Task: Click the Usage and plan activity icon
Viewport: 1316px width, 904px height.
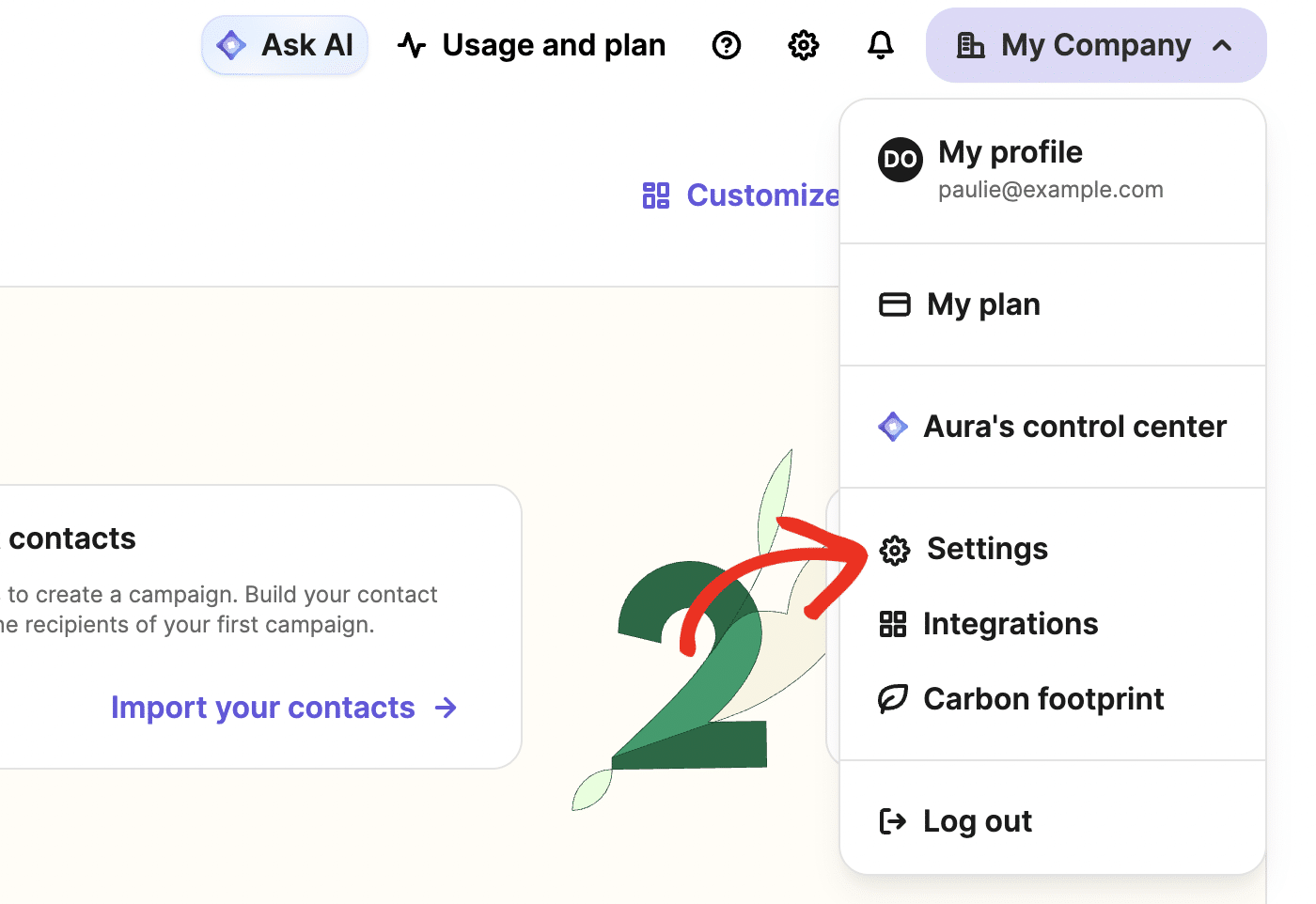Action: (412, 44)
